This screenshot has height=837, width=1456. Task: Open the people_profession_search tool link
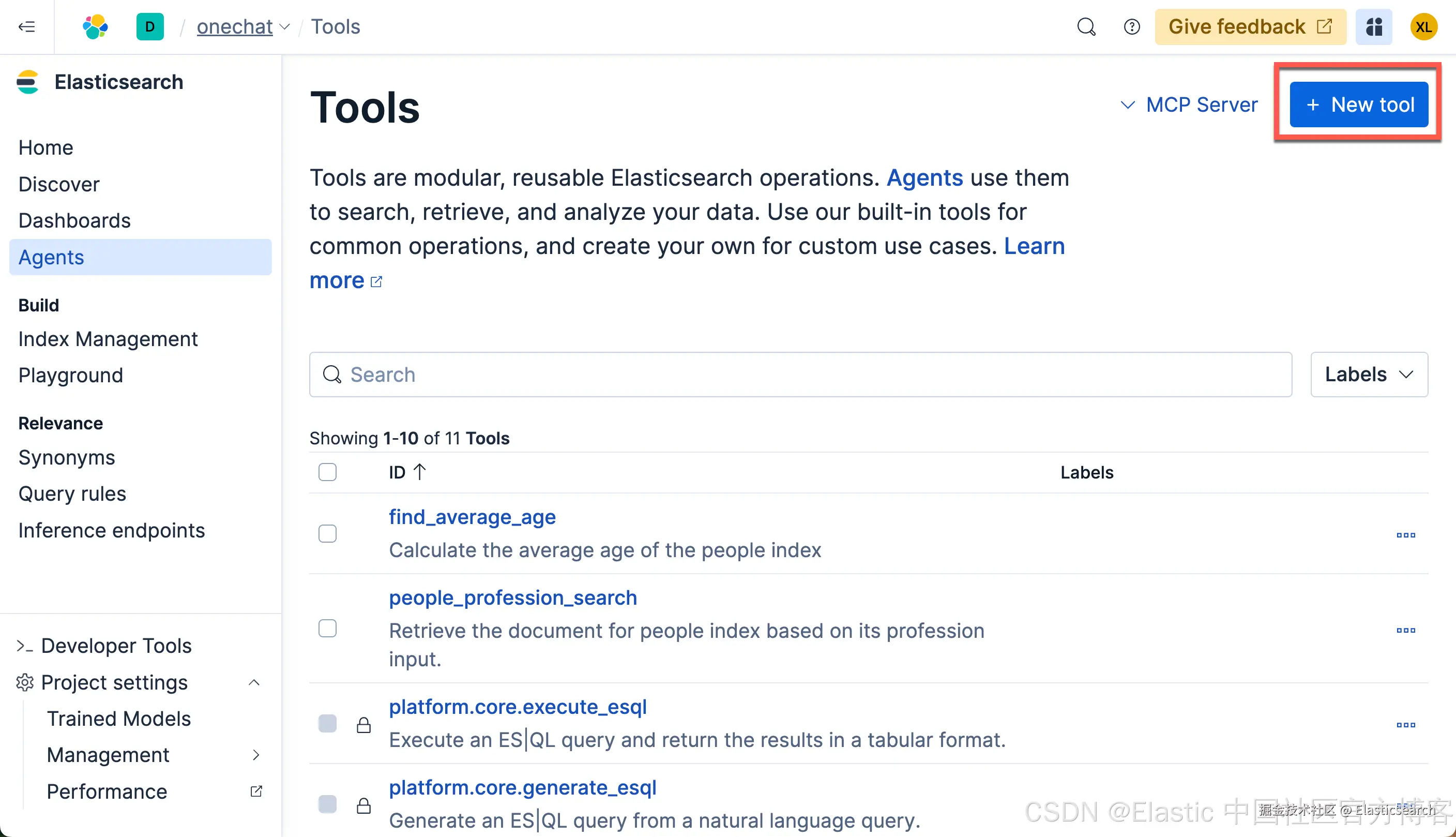(512, 598)
